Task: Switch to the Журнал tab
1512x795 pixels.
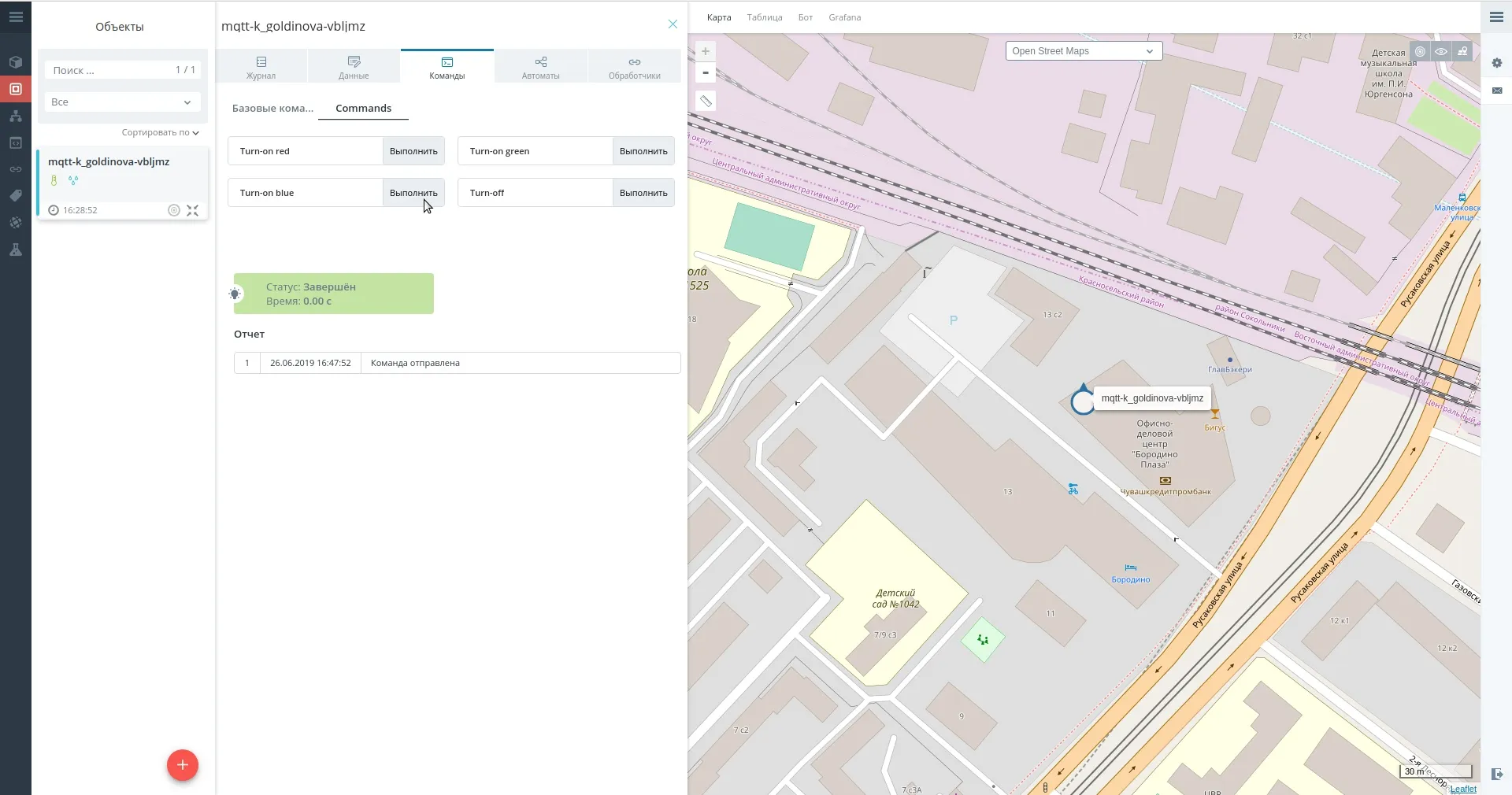Action: pyautogui.click(x=261, y=67)
